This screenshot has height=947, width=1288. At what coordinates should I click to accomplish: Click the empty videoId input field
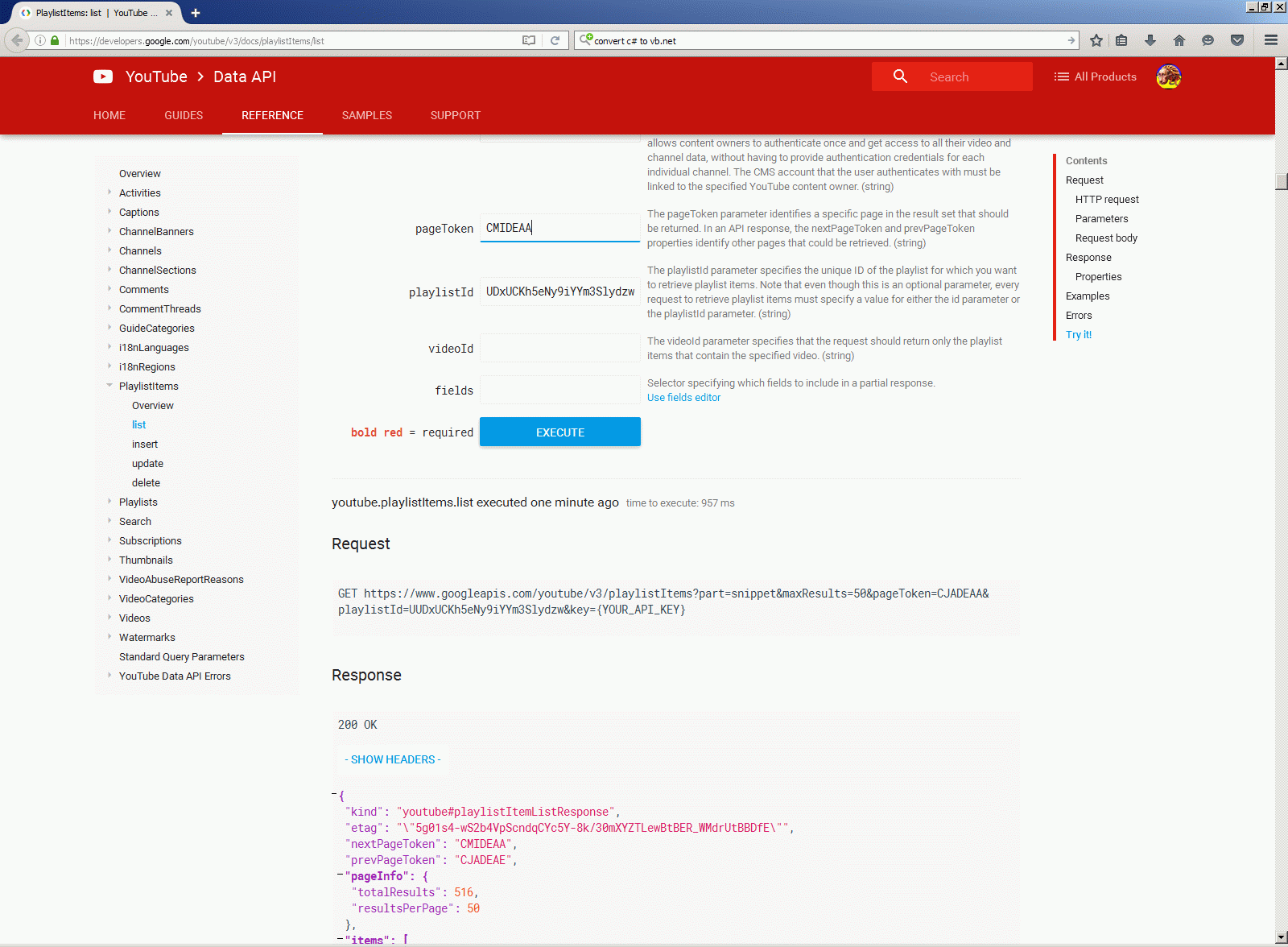point(560,348)
